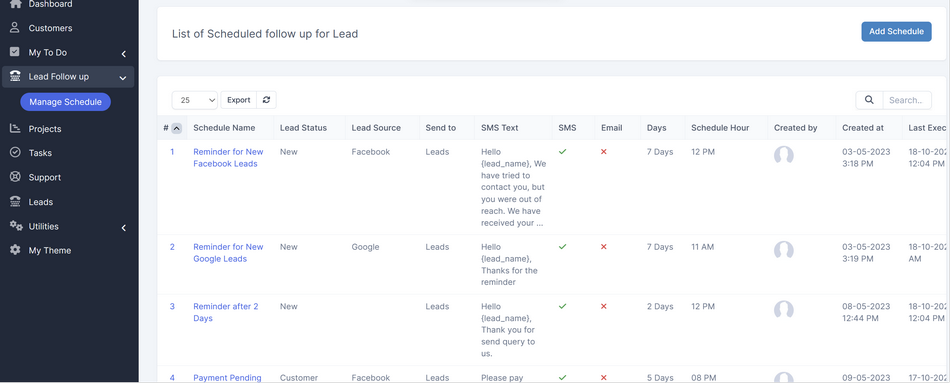The height and width of the screenshot is (383, 950).
Task: Click the '2 Days' cell
Action: tap(660, 306)
